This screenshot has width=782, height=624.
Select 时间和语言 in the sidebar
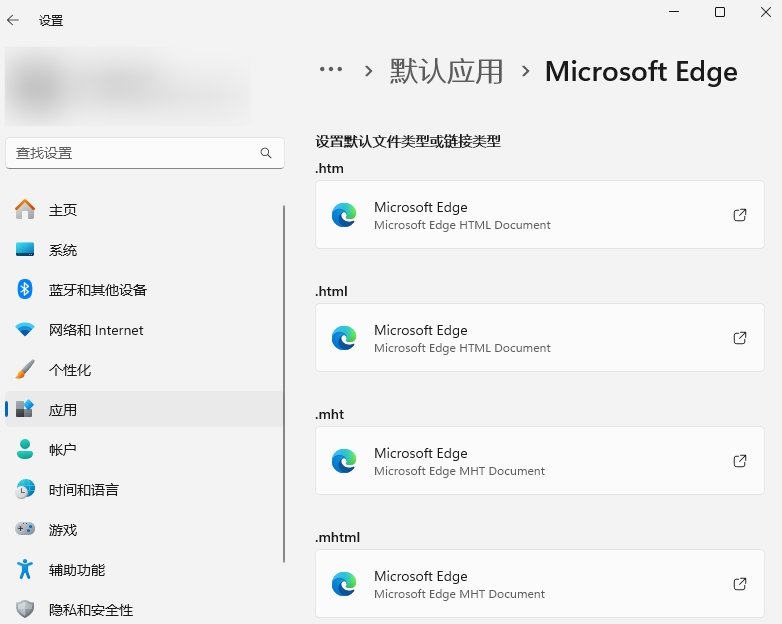coord(84,490)
